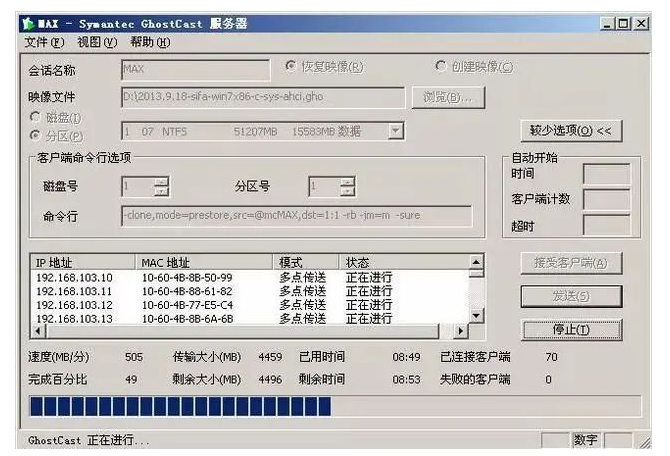Open the 视图(V) menu
670x456 pixels.
(x=97, y=42)
